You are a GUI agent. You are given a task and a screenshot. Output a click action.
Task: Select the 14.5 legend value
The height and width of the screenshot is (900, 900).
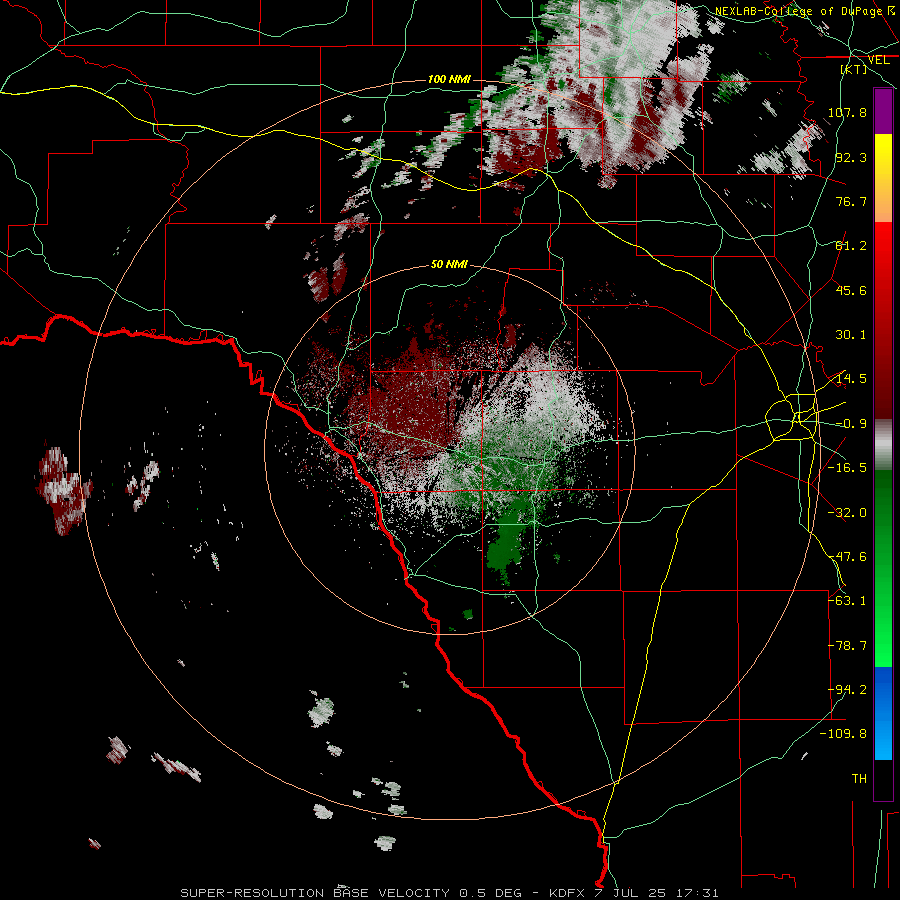[x=851, y=379]
